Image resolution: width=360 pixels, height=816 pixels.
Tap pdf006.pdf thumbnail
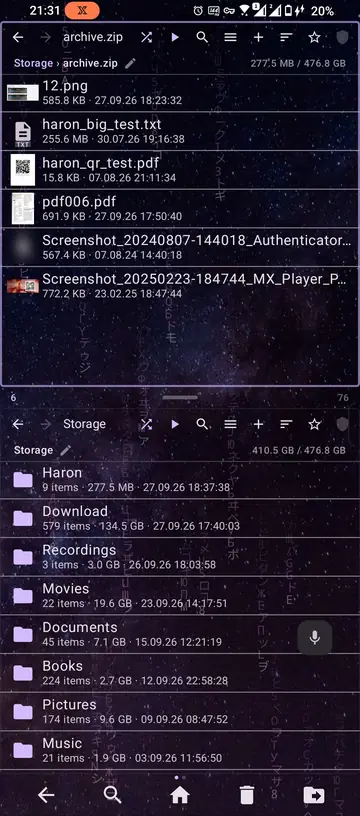click(23, 208)
